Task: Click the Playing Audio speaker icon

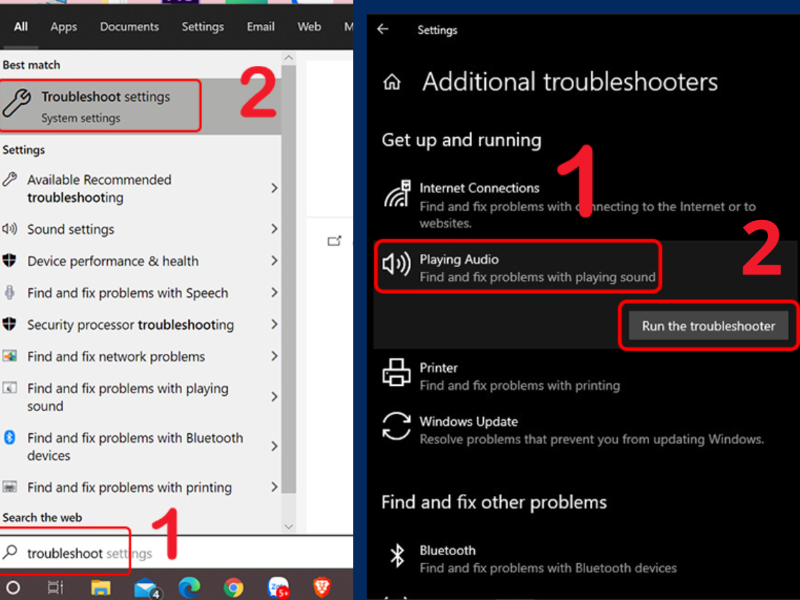Action: [397, 265]
